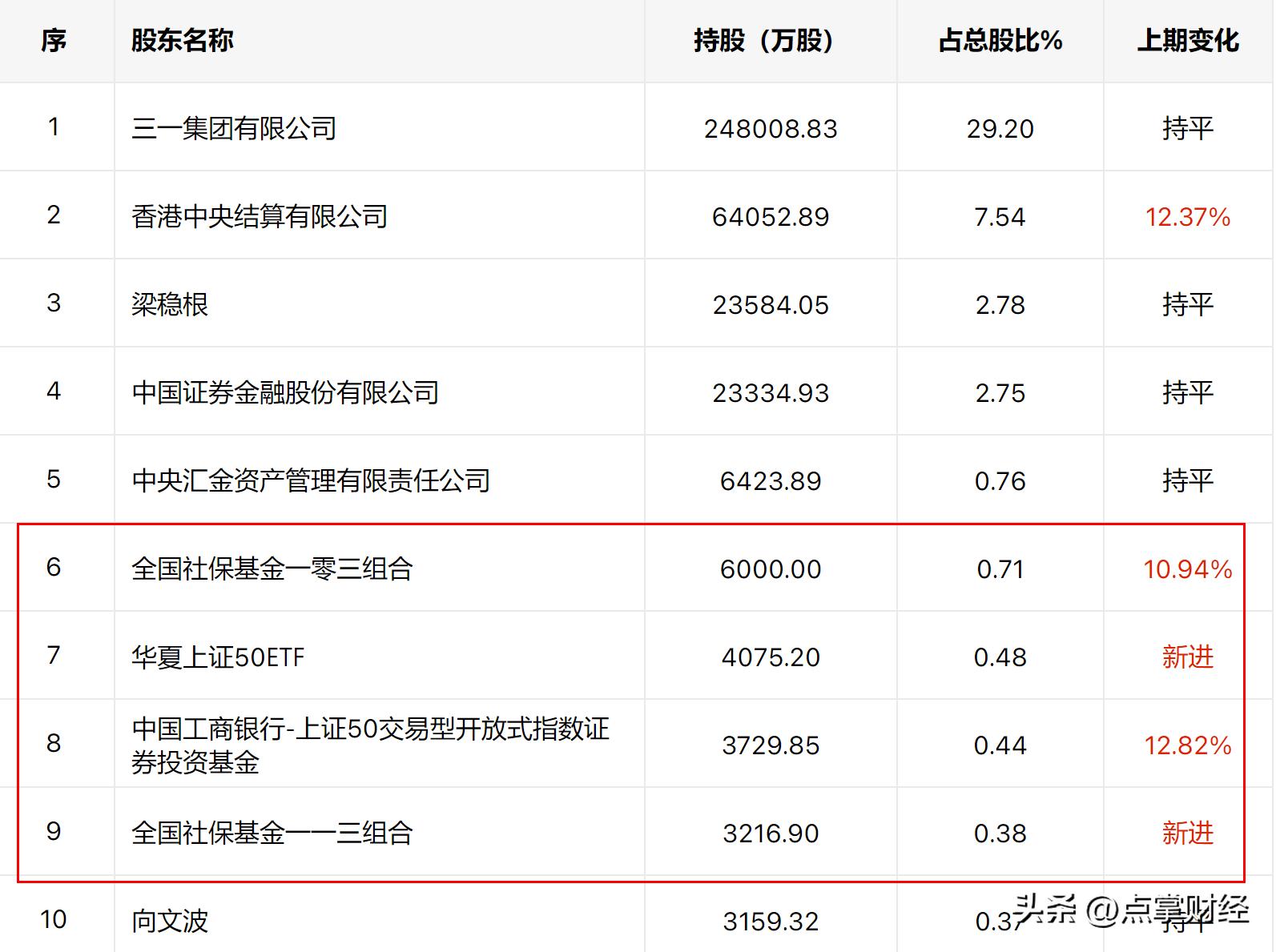Click rank number 10
The width and height of the screenshot is (1276, 952).
pyautogui.click(x=54, y=919)
